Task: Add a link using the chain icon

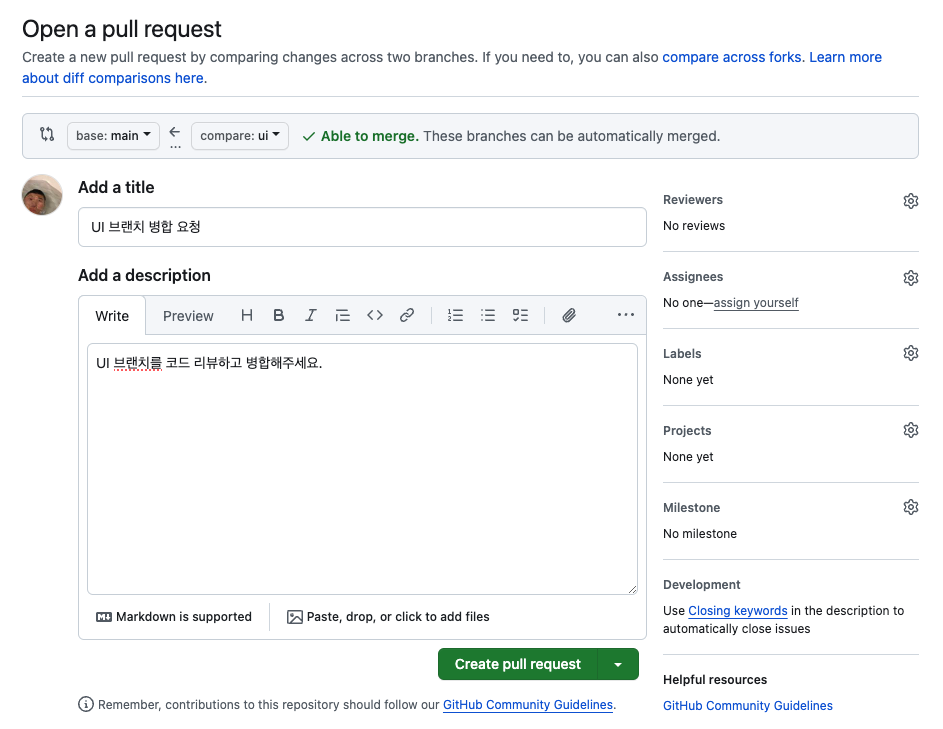Action: tap(407, 315)
